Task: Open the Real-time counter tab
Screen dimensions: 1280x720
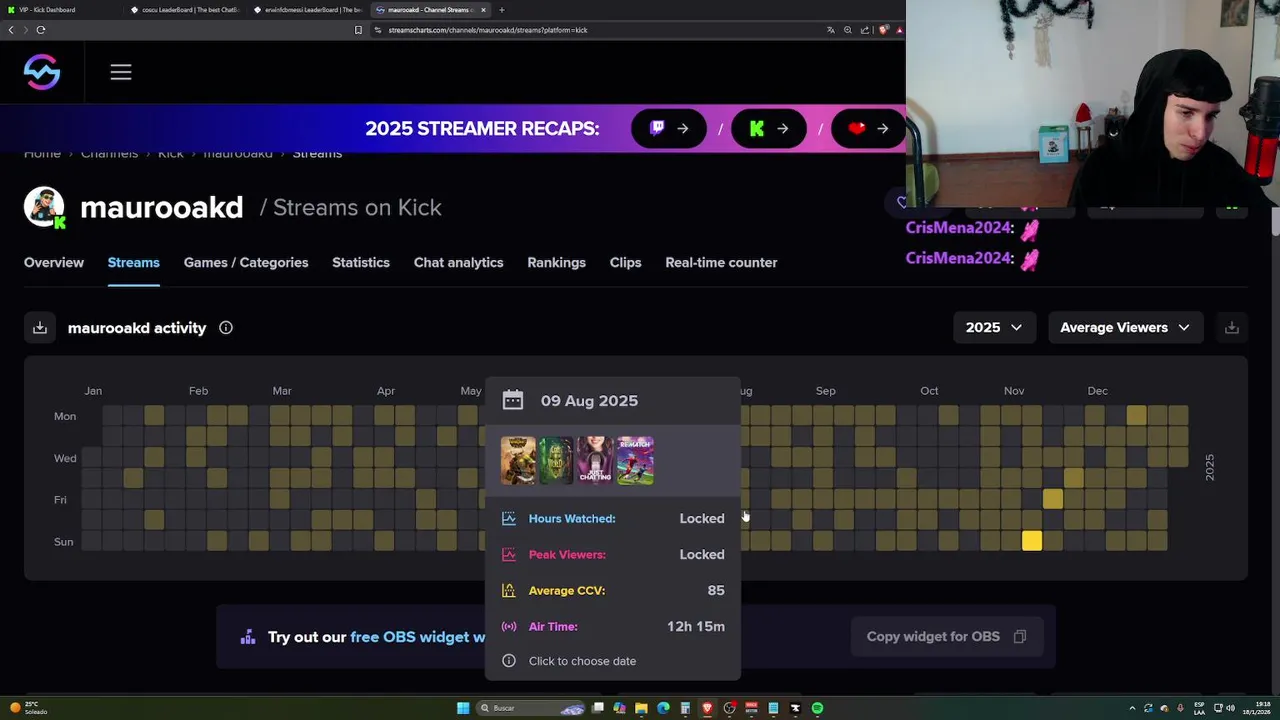Action: 721,262
